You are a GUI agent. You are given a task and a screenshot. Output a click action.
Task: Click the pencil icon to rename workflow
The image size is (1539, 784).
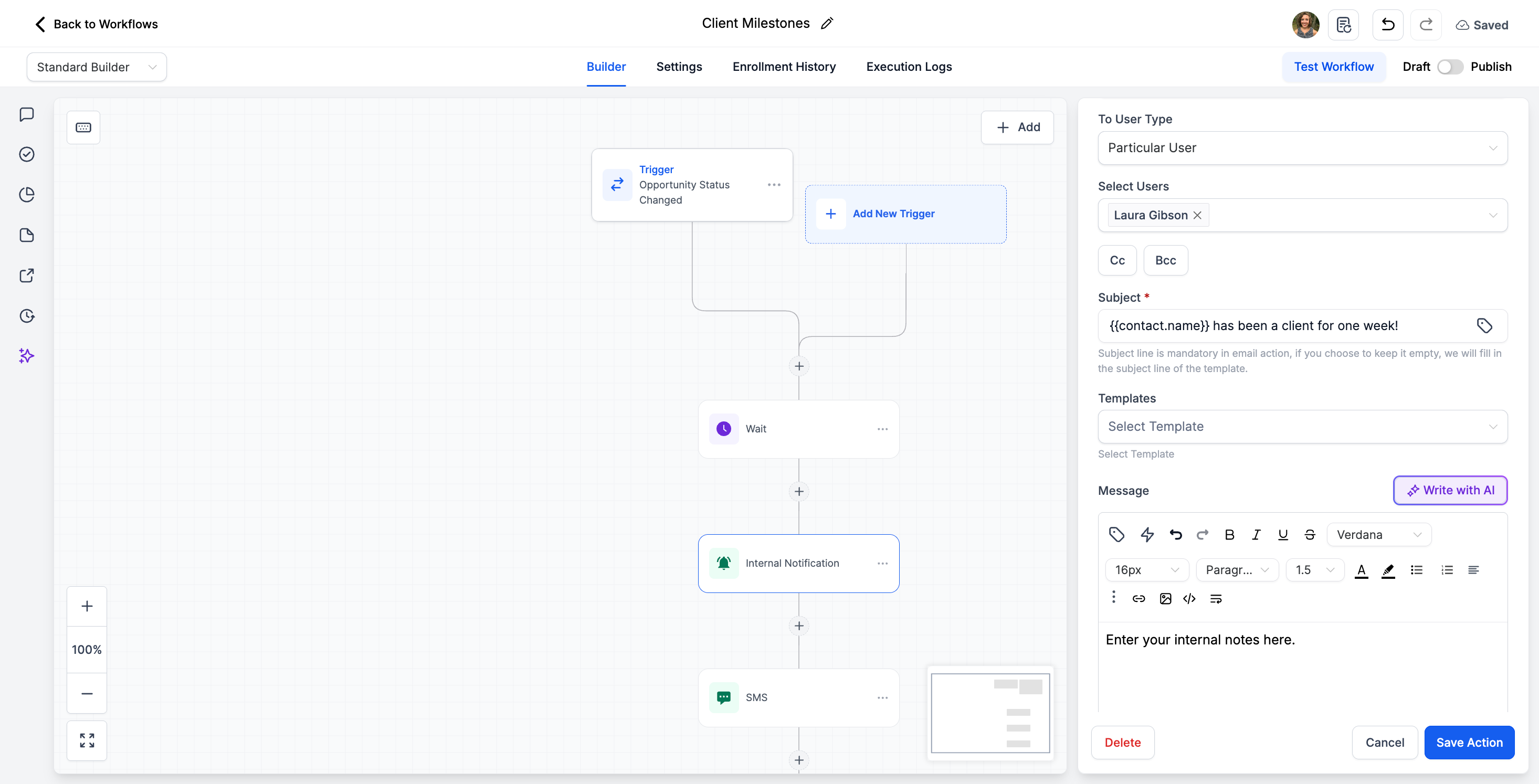click(x=827, y=23)
